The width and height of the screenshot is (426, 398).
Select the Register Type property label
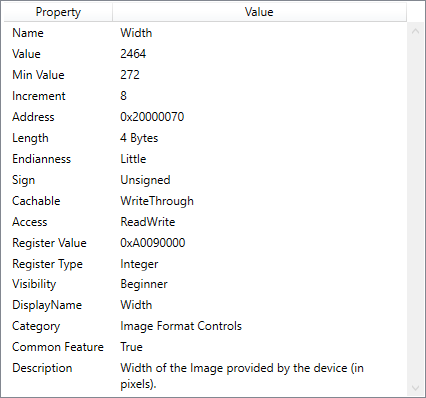point(47,264)
